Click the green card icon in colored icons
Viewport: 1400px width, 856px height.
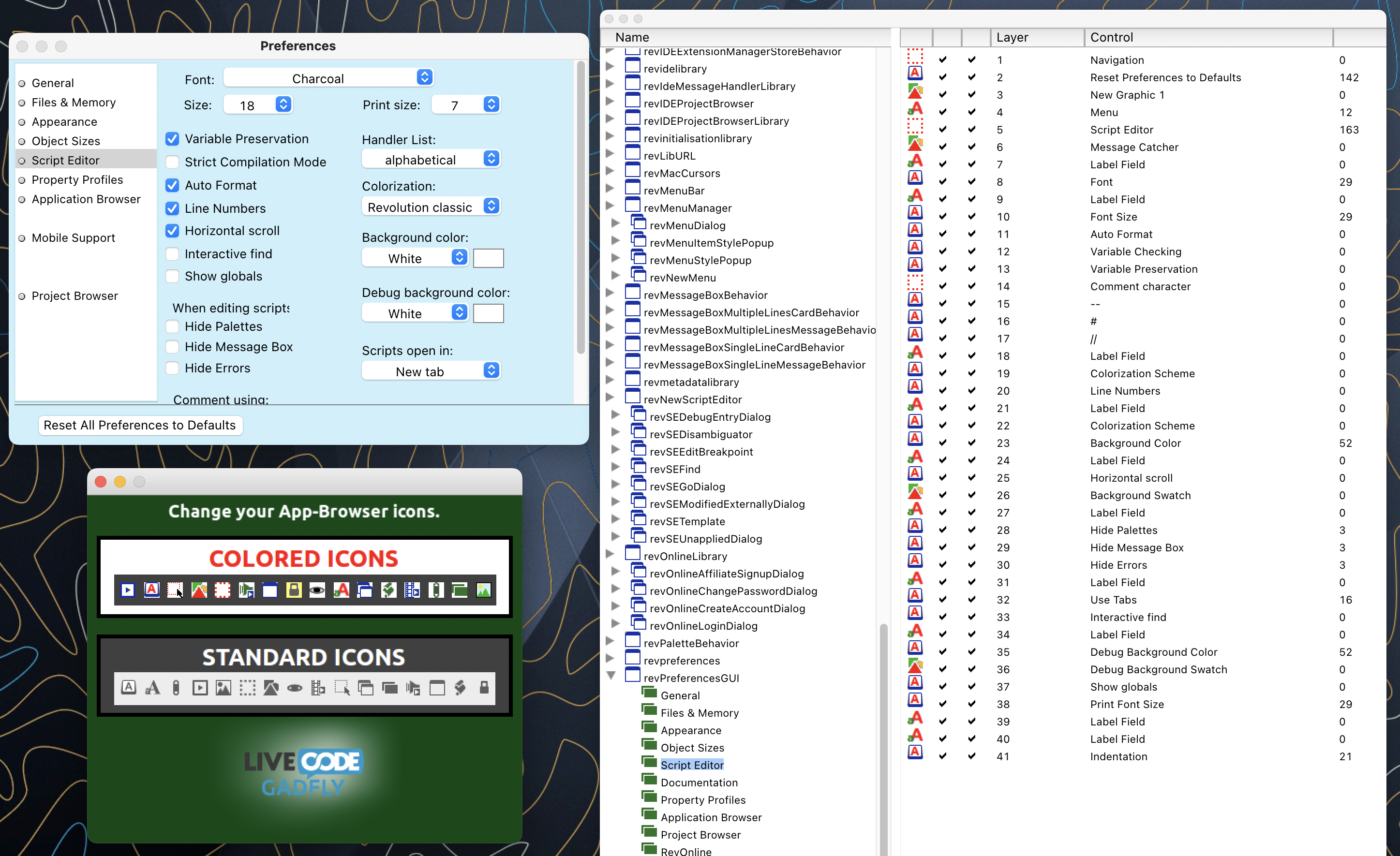click(459, 590)
